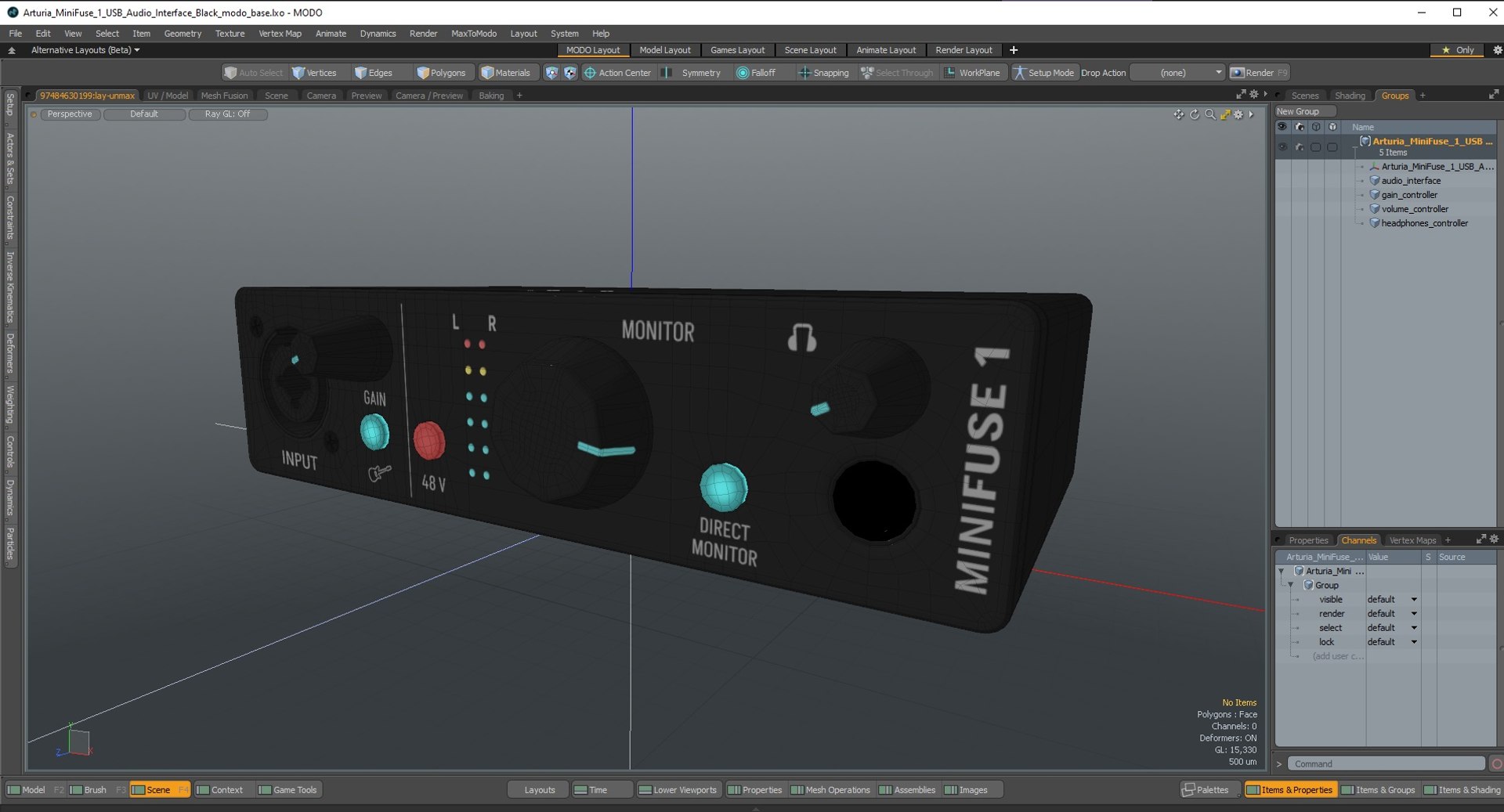The image size is (1504, 812).
Task: Click the add layout plus button
Action: (x=1014, y=50)
